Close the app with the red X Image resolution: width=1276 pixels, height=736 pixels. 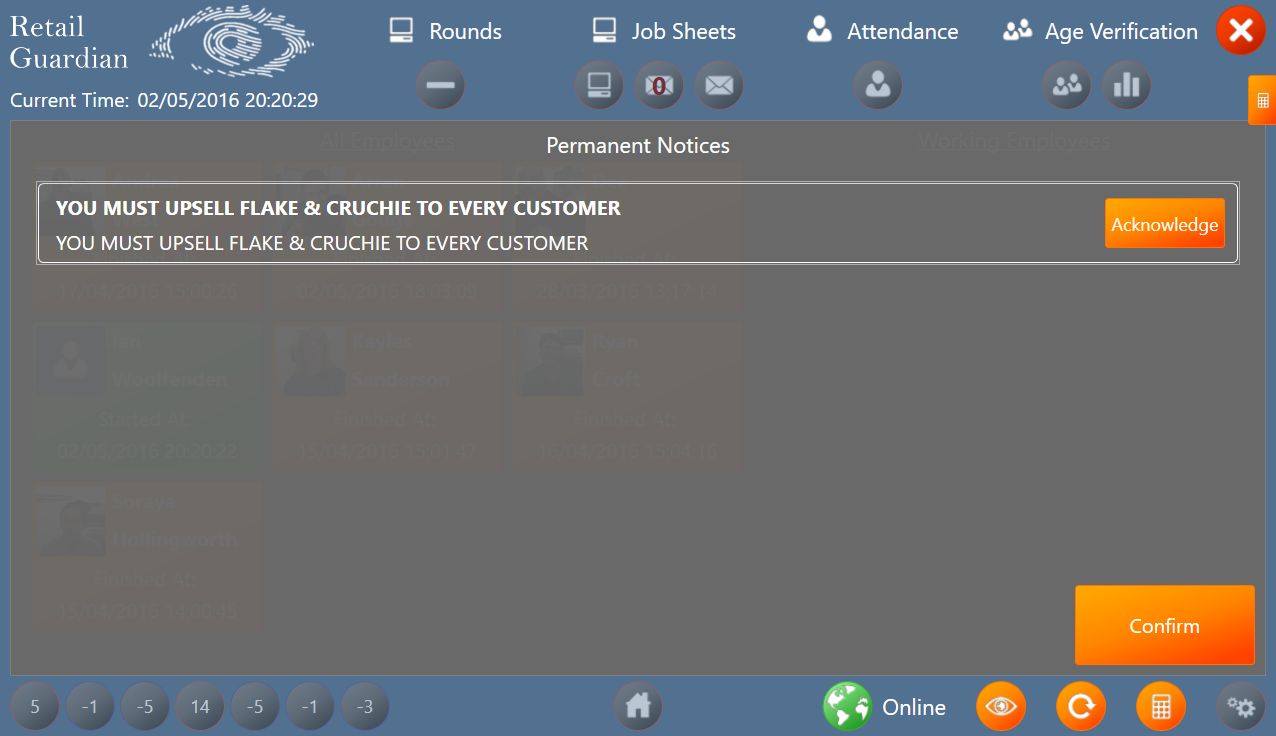[1240, 30]
